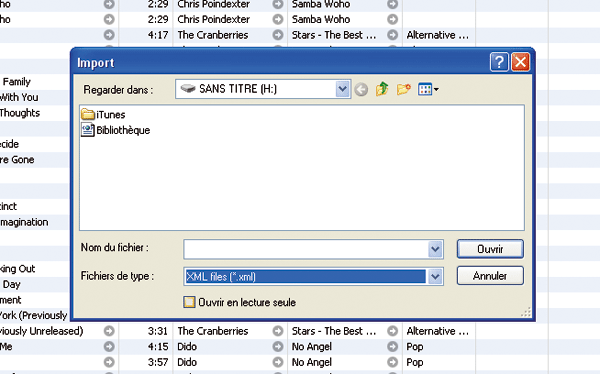Click arrow icon beside Stars - The Best above dialog
The height and width of the screenshot is (374, 600).
click(392, 35)
